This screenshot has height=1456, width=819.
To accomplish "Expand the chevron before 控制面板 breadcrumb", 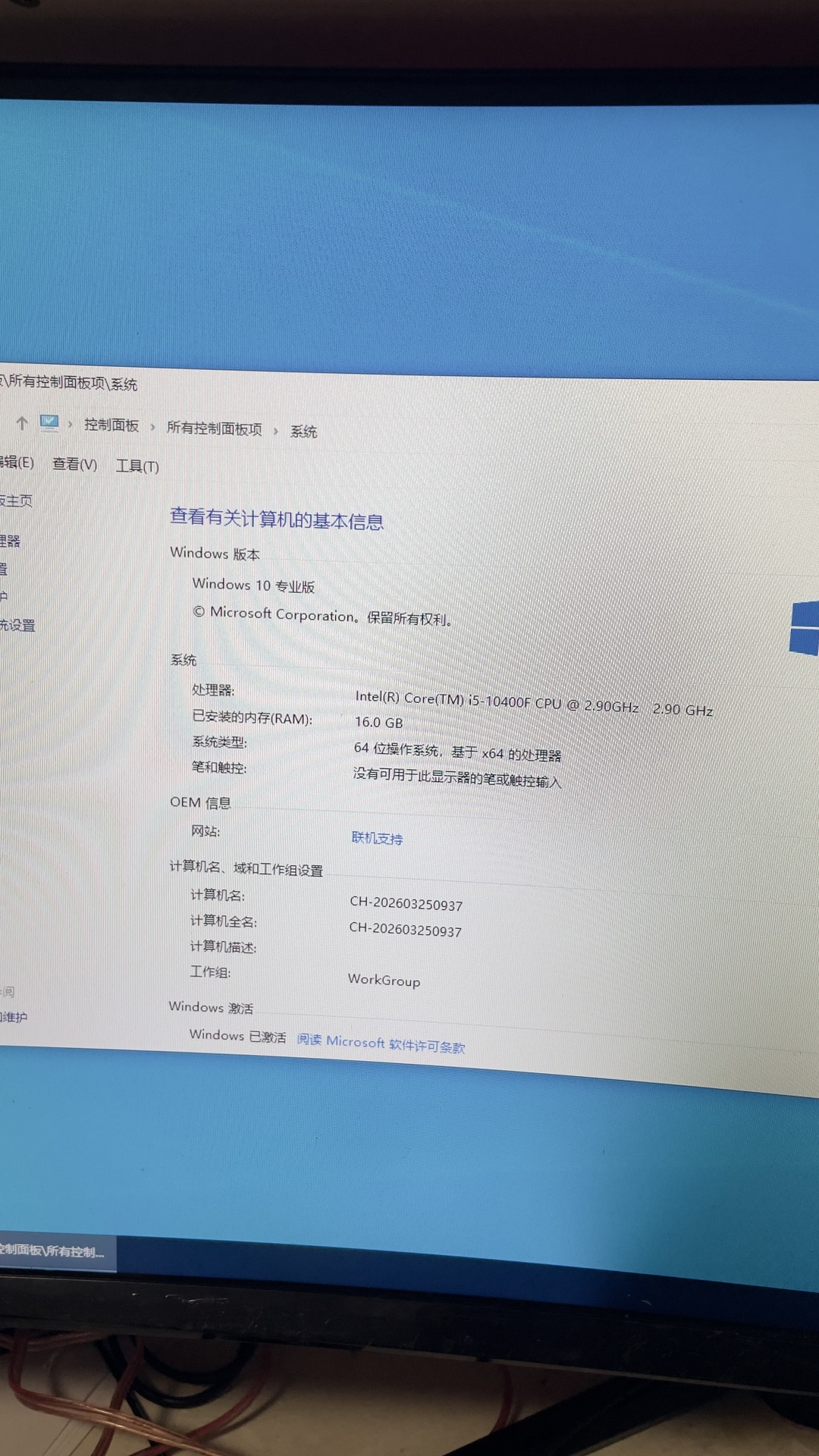I will pos(70,425).
